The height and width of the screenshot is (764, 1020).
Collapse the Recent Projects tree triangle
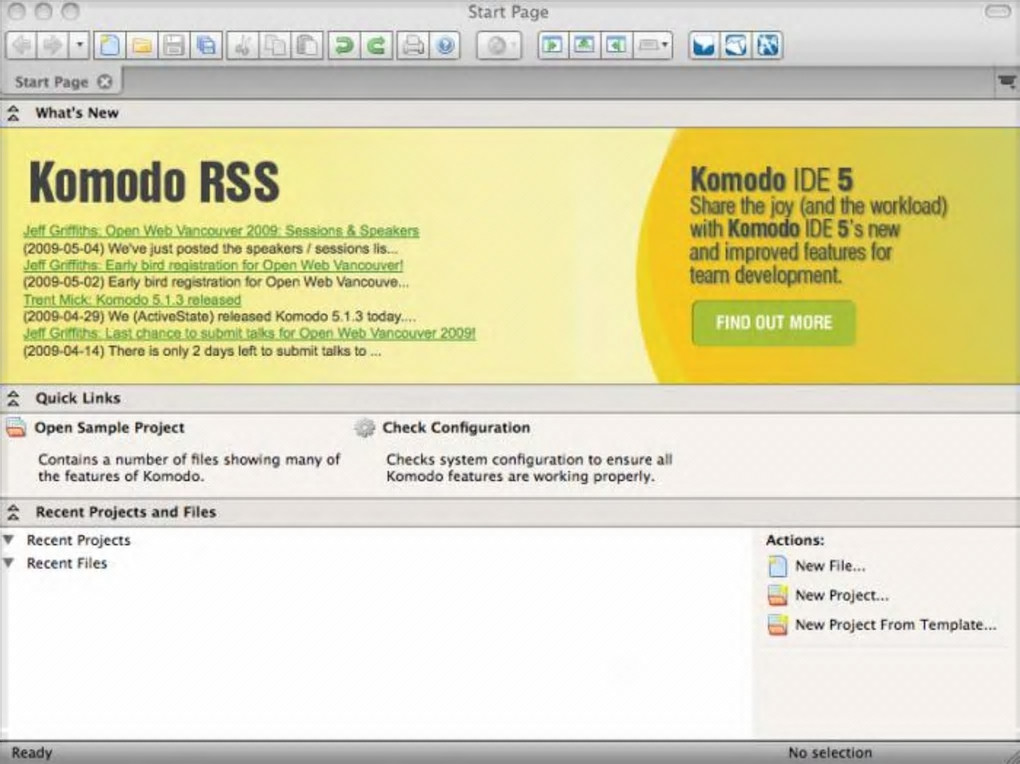8,540
